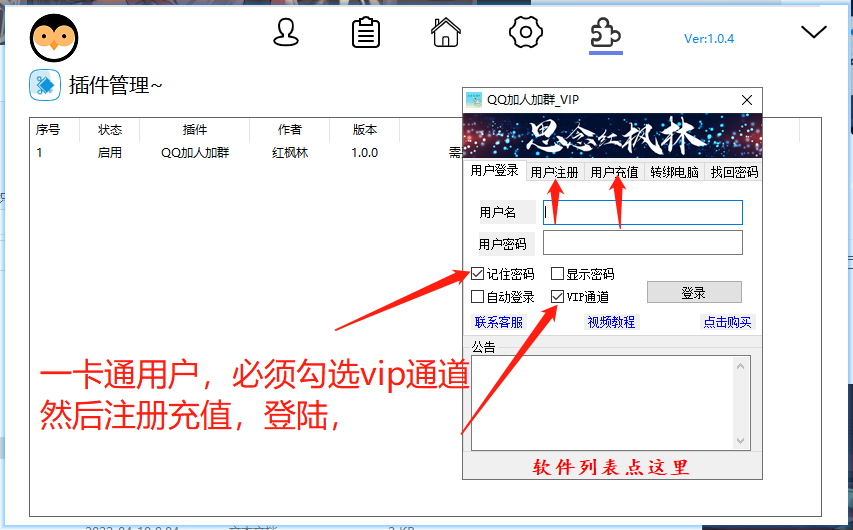Switch to the 用户登录 tab
Viewport: 853px width, 530px height.
(x=495, y=170)
